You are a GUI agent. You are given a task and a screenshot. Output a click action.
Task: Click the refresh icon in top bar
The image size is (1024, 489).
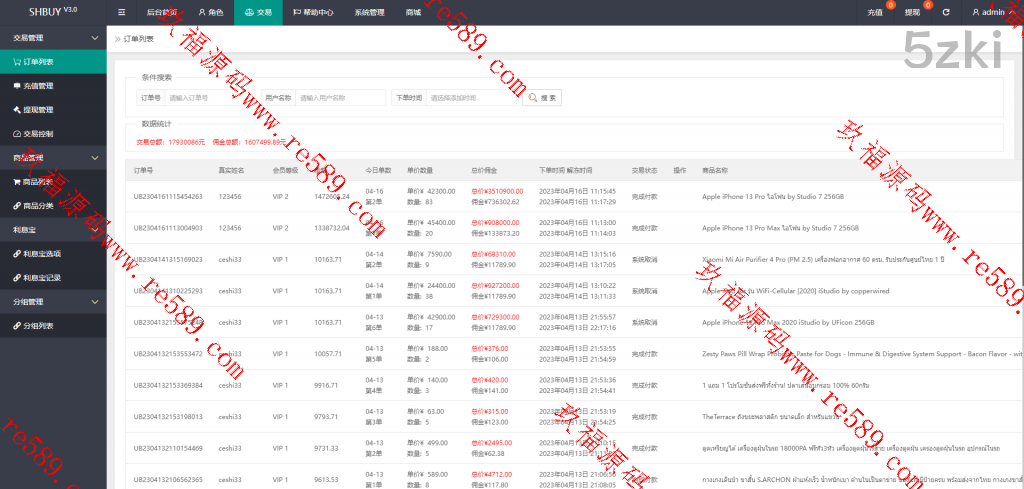(x=945, y=13)
